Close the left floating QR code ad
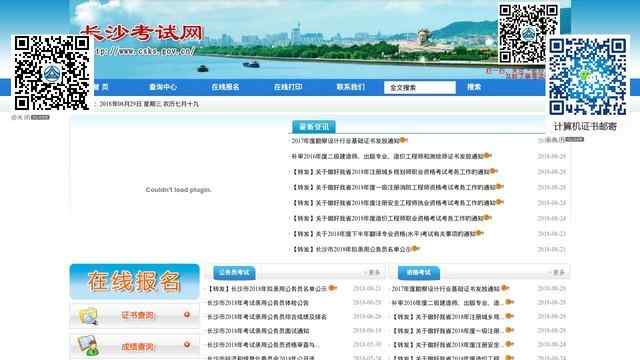Viewport: 640px width, 360px height. point(40,118)
